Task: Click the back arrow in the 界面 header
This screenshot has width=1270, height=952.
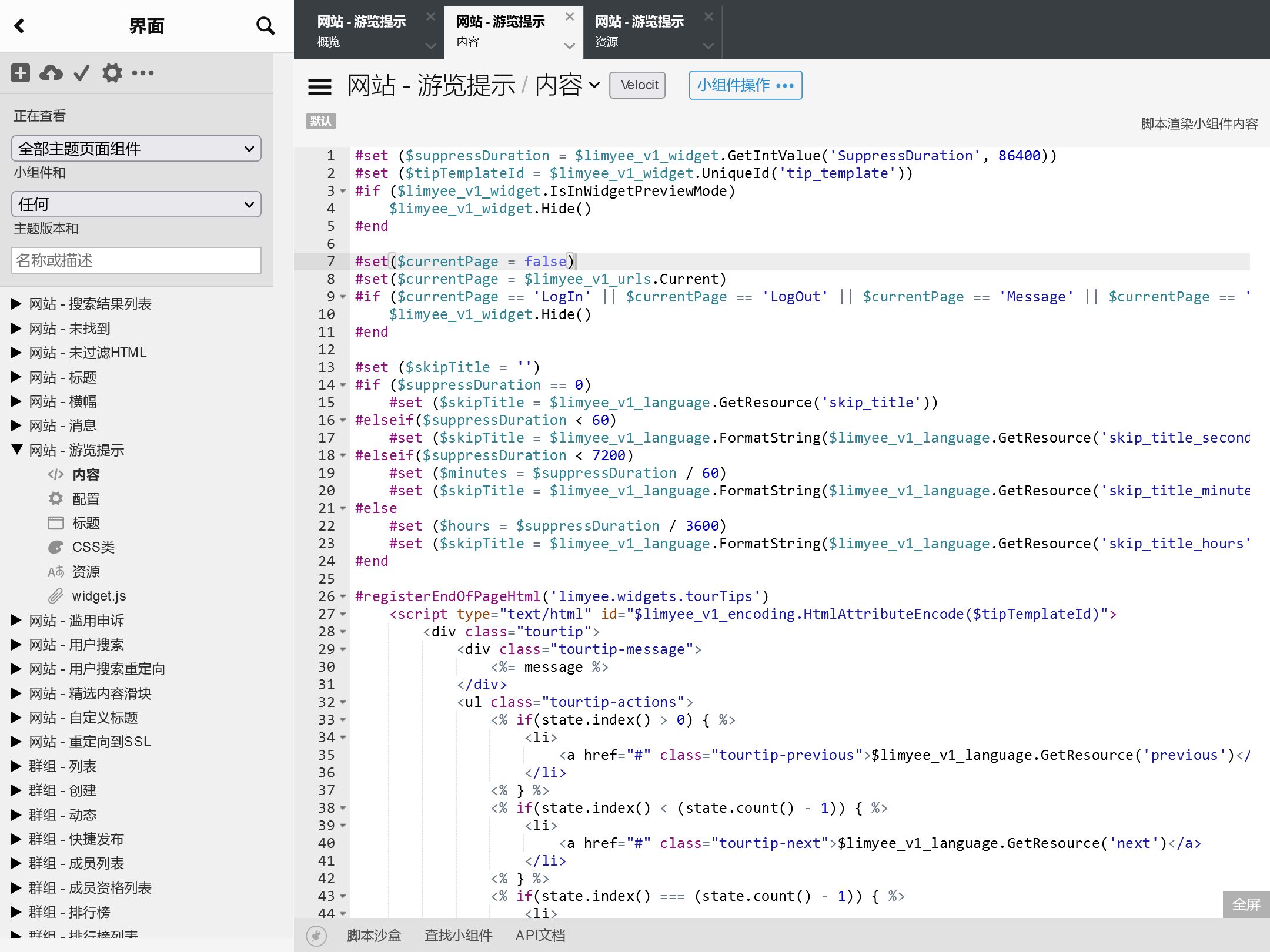Action: click(19, 26)
